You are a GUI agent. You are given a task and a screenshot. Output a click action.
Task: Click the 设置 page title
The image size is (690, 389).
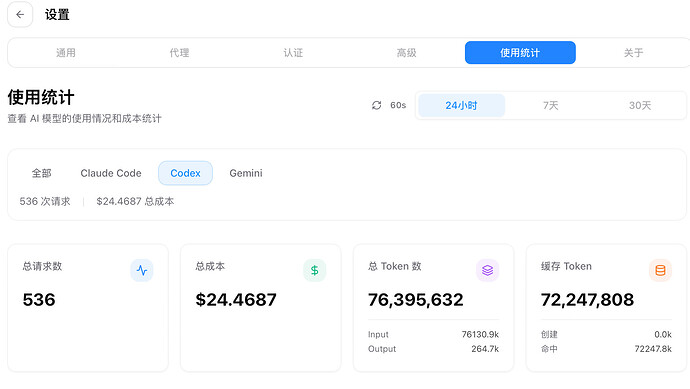[x=57, y=15]
